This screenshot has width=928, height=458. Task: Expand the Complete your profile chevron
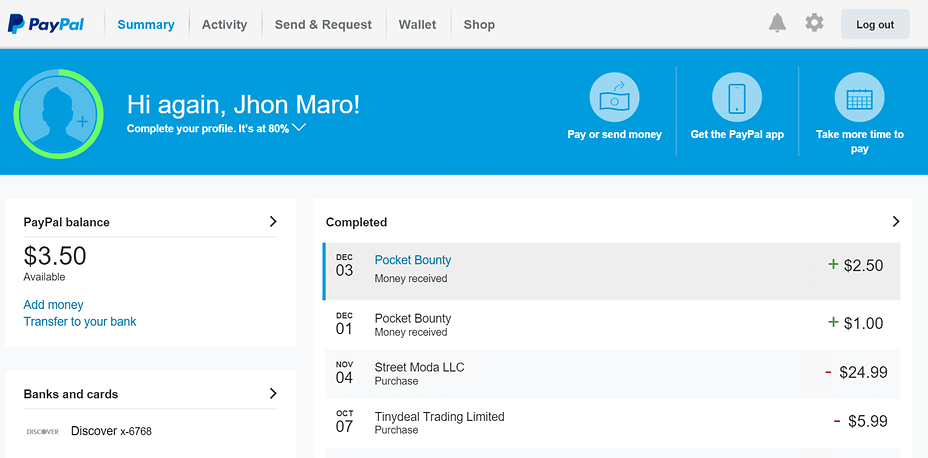299,127
